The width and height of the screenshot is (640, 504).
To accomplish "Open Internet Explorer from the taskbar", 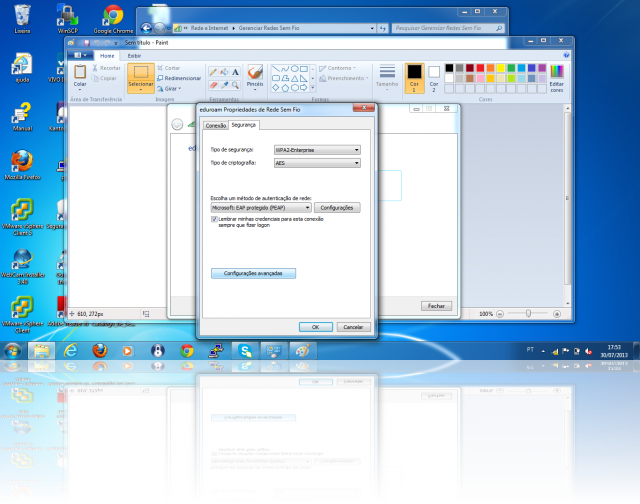I will pos(71,351).
